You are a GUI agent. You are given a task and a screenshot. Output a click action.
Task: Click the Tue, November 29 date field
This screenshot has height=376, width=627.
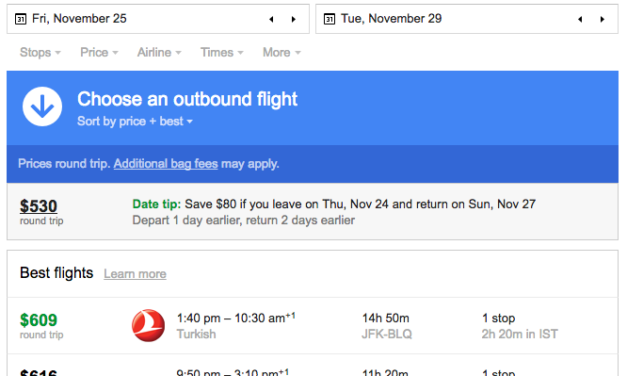[467, 19]
